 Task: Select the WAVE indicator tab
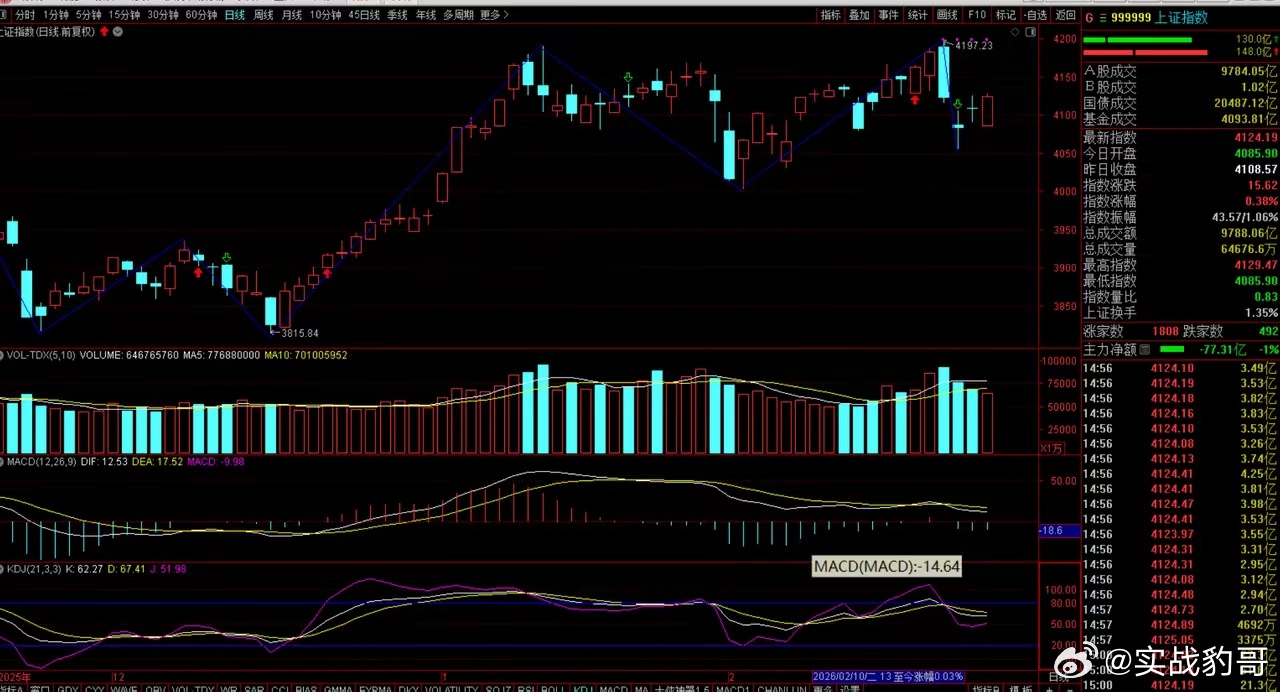(124, 688)
